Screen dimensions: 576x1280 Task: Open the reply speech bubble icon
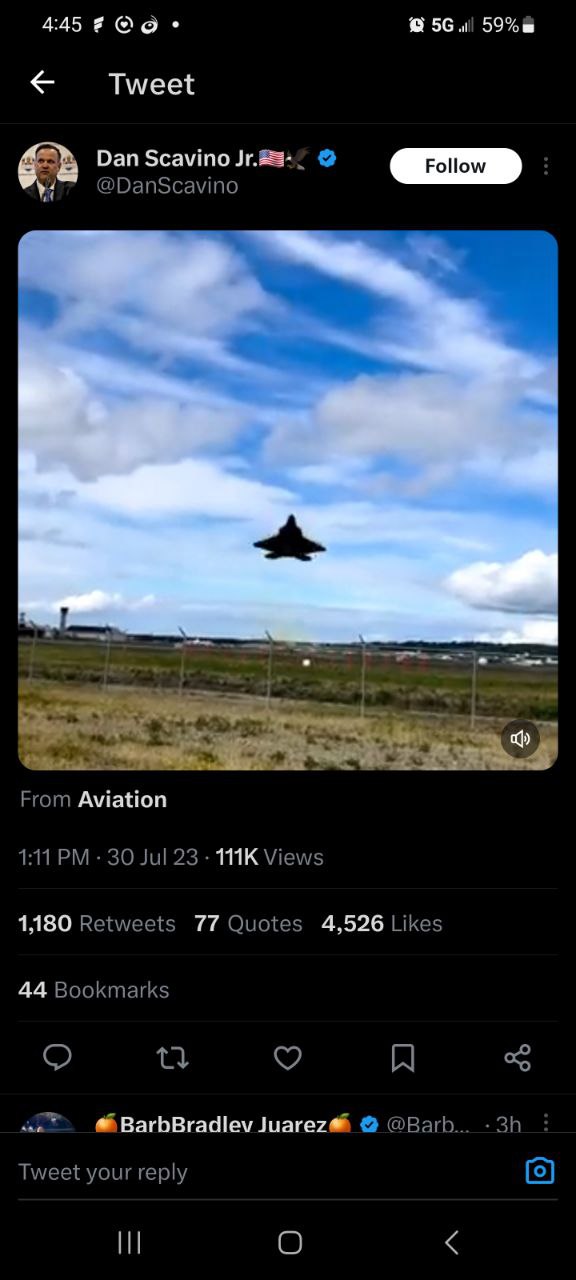(x=58, y=1057)
